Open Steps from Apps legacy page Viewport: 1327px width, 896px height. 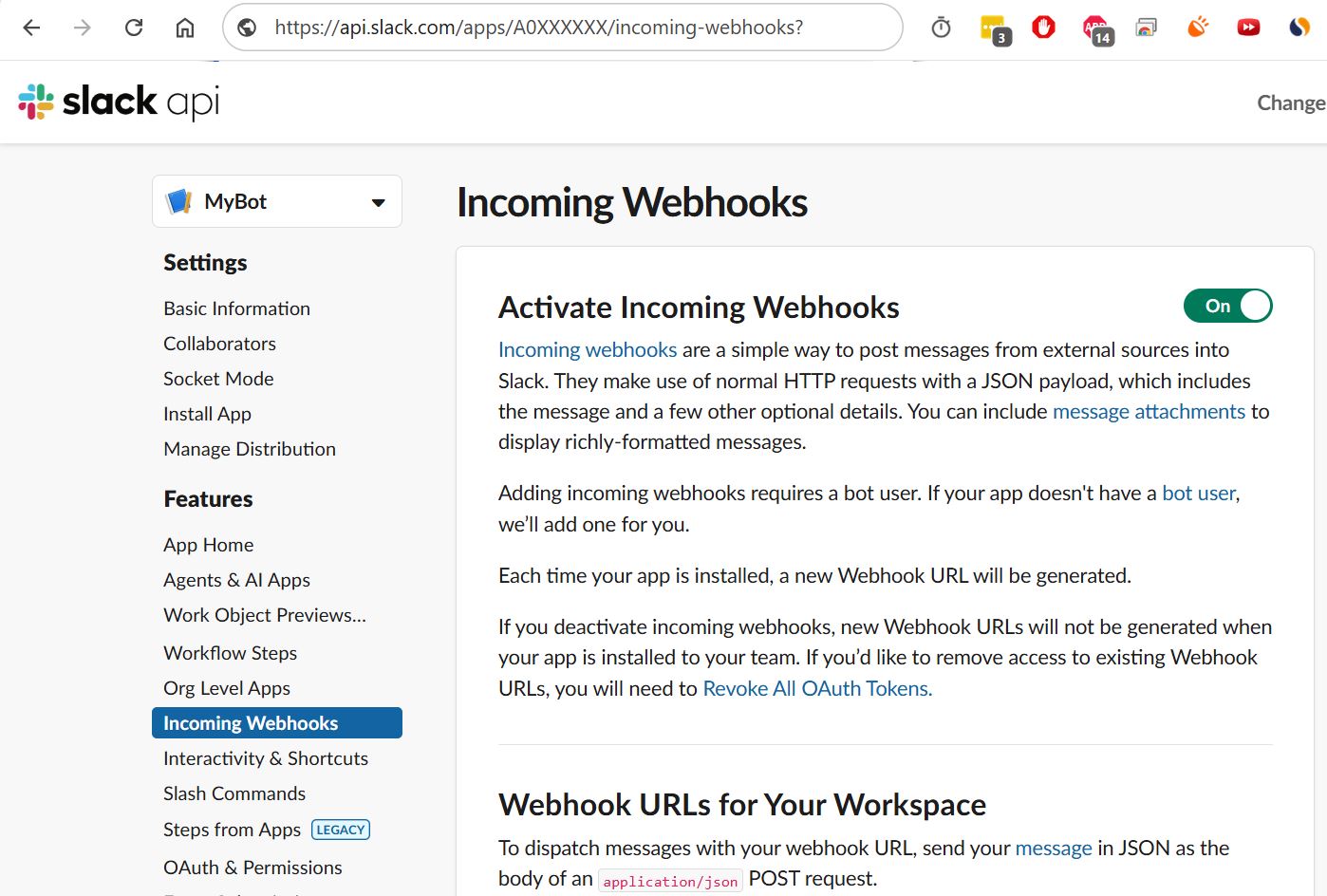(232, 830)
